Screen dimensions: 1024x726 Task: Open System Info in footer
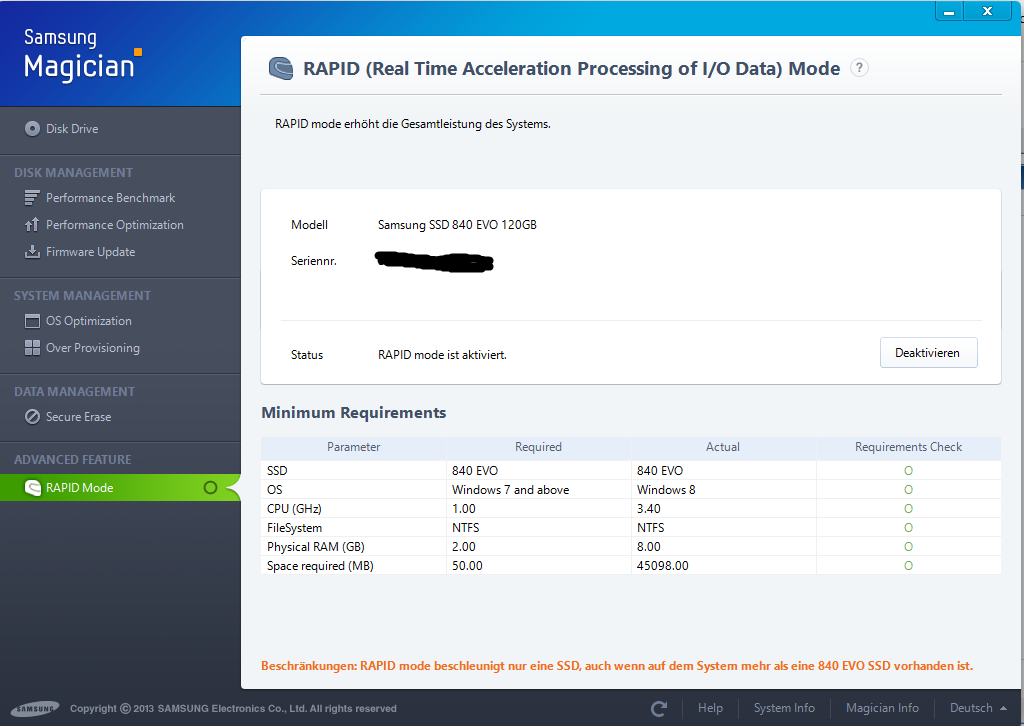coord(784,708)
